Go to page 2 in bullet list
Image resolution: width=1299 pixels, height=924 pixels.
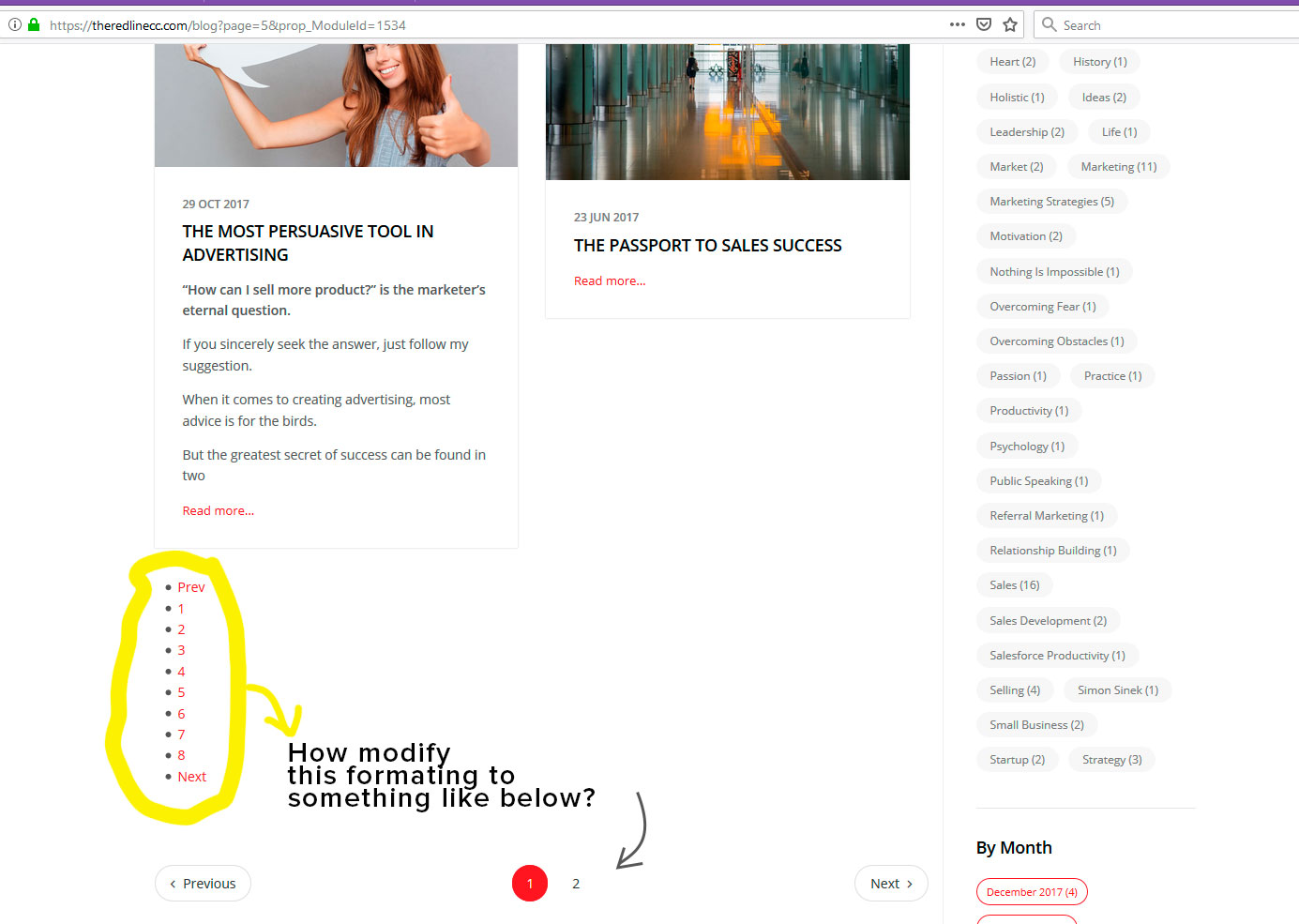tap(181, 629)
